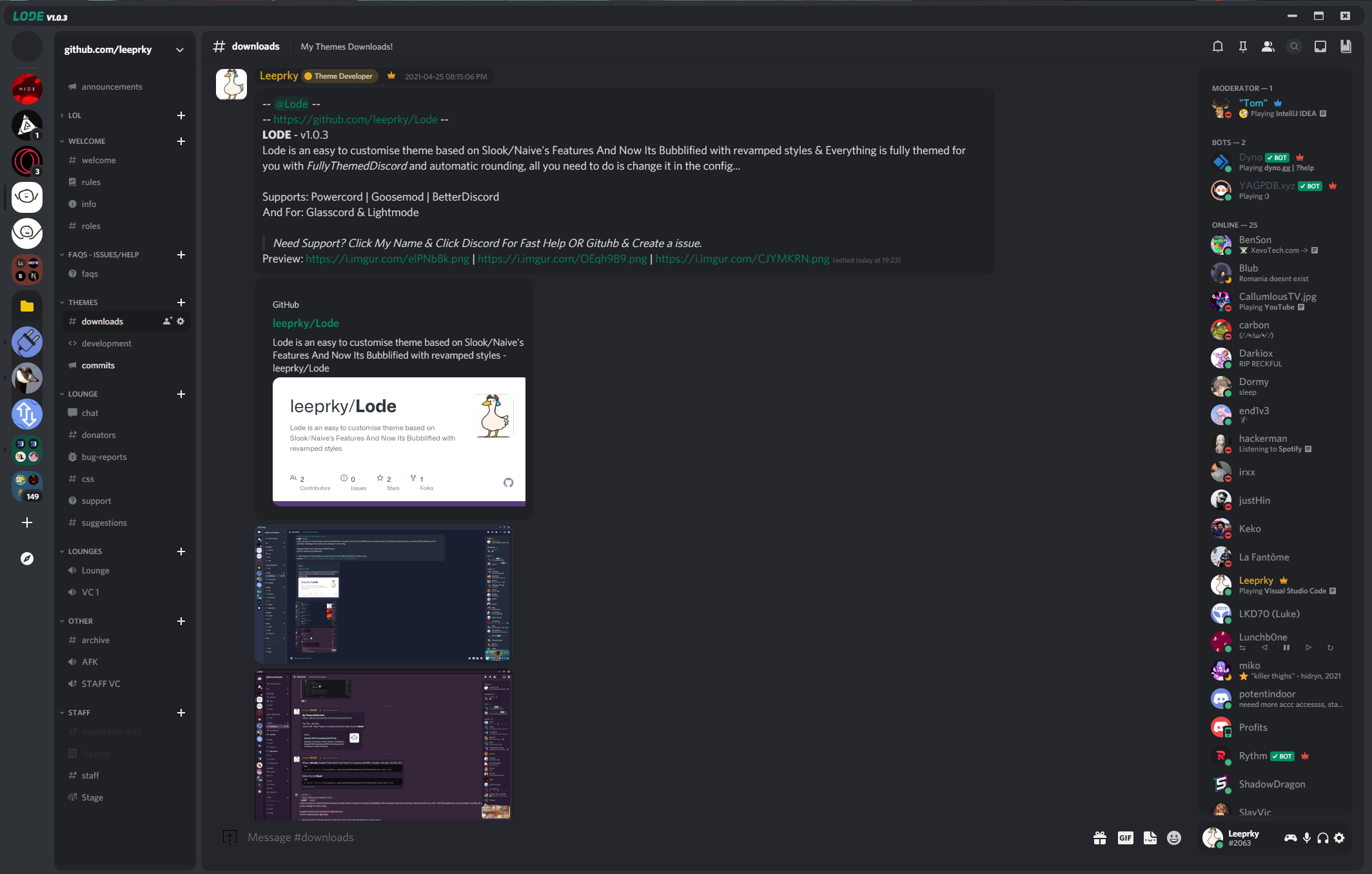Pause LunchbOne's Spotify playback control
Screen dimensions: 1372x874
(x=1286, y=648)
